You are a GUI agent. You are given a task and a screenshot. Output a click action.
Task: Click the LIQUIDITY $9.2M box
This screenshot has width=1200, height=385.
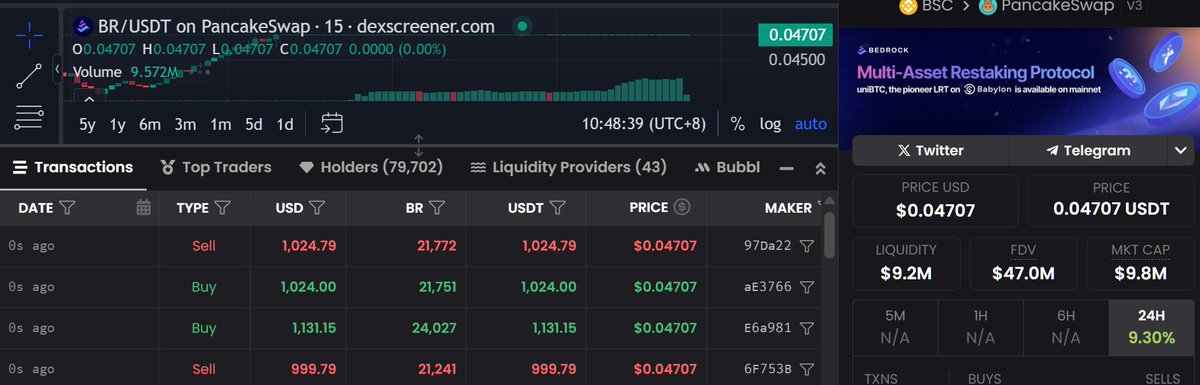pyautogui.click(x=906, y=262)
